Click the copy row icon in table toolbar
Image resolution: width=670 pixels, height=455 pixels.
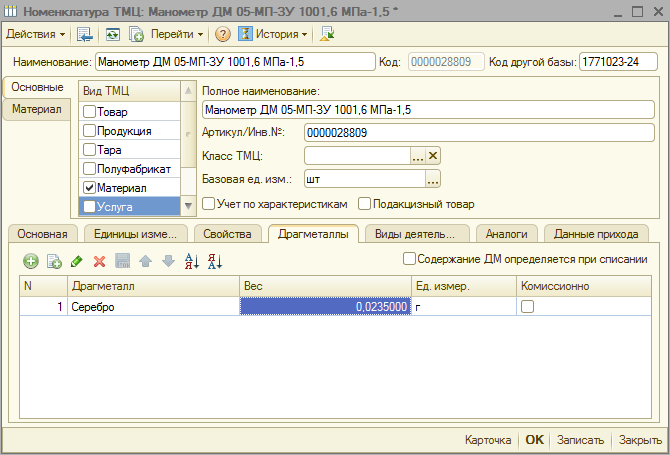(54, 261)
